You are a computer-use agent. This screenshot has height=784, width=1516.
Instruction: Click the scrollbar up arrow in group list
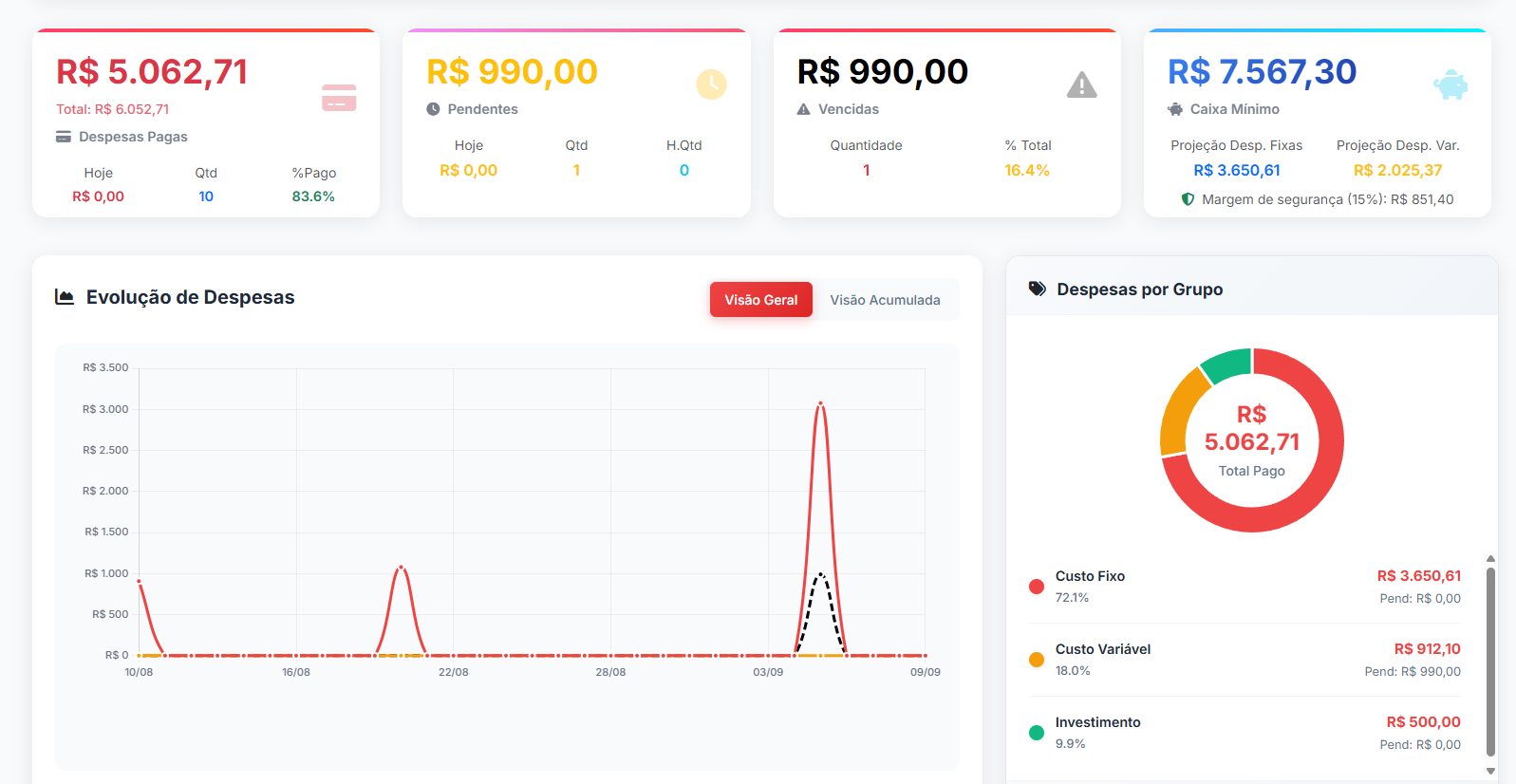[x=1490, y=559]
